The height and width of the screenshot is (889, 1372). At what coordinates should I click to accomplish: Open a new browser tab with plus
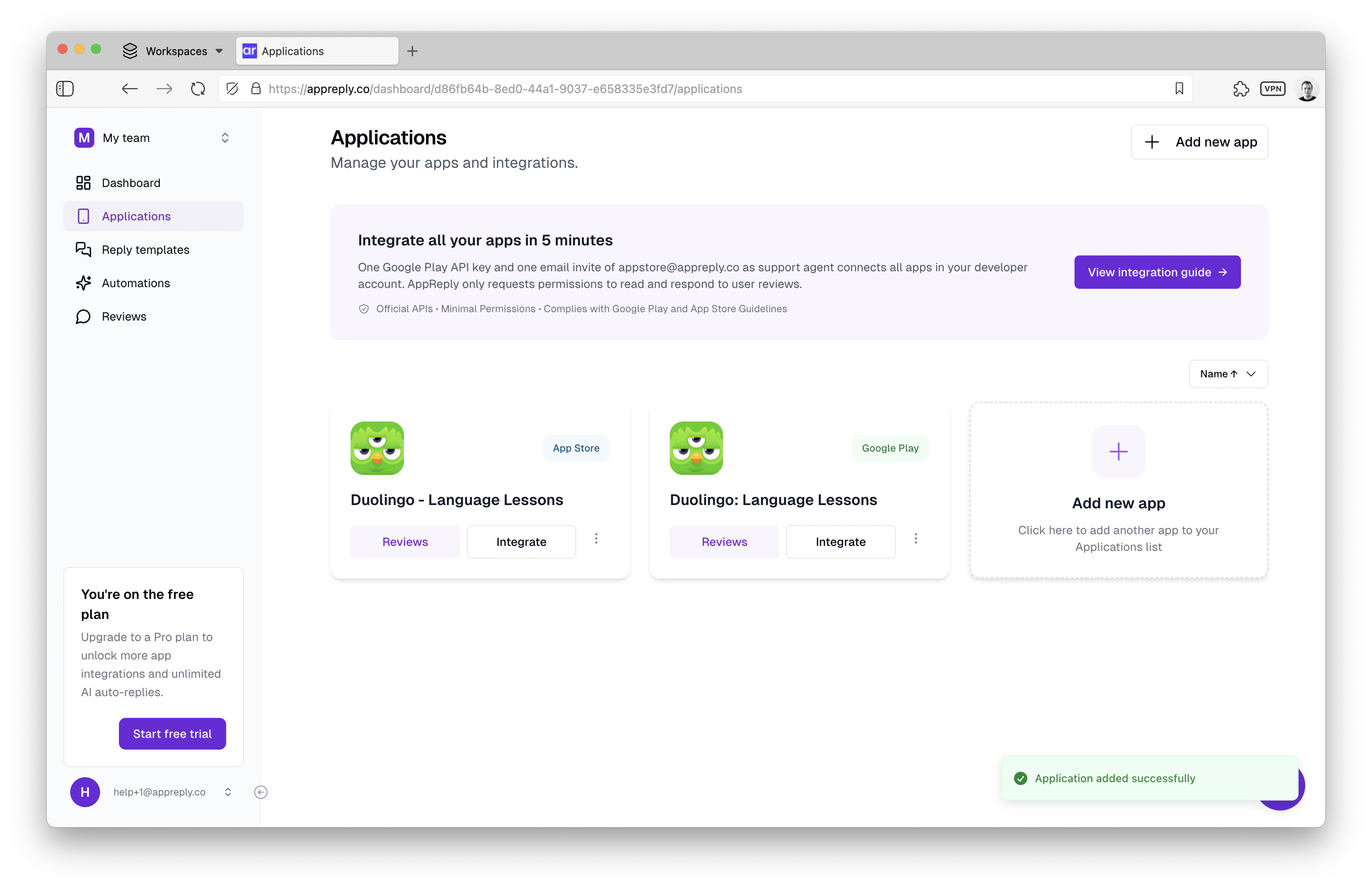pyautogui.click(x=412, y=51)
